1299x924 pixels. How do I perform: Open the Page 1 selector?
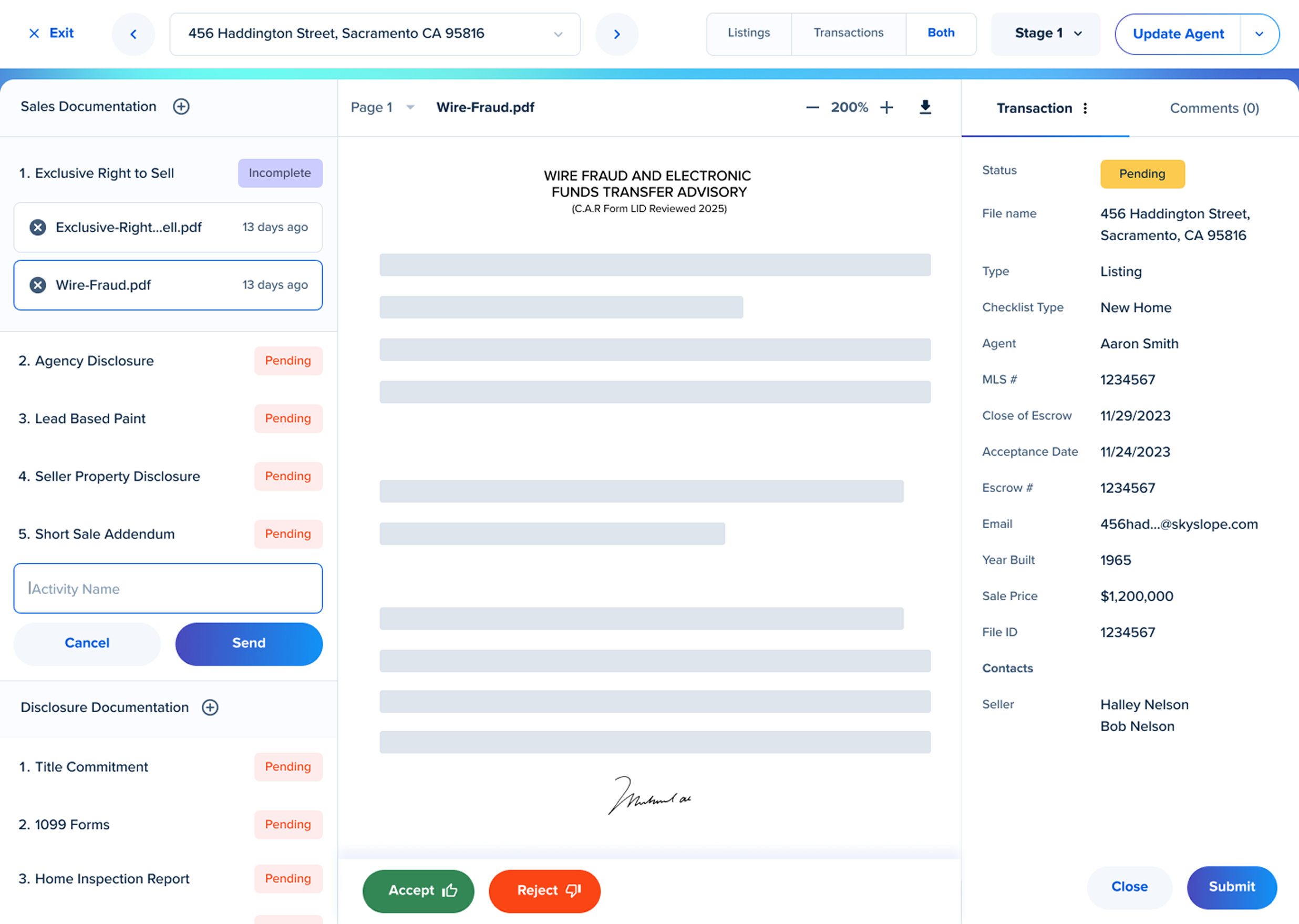[x=382, y=108]
